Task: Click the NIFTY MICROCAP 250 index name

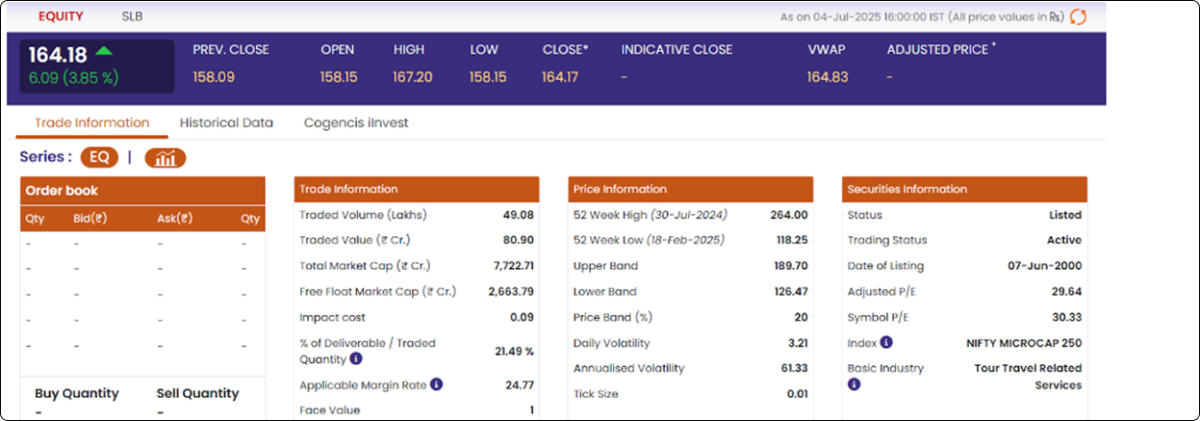Action: coord(1024,343)
